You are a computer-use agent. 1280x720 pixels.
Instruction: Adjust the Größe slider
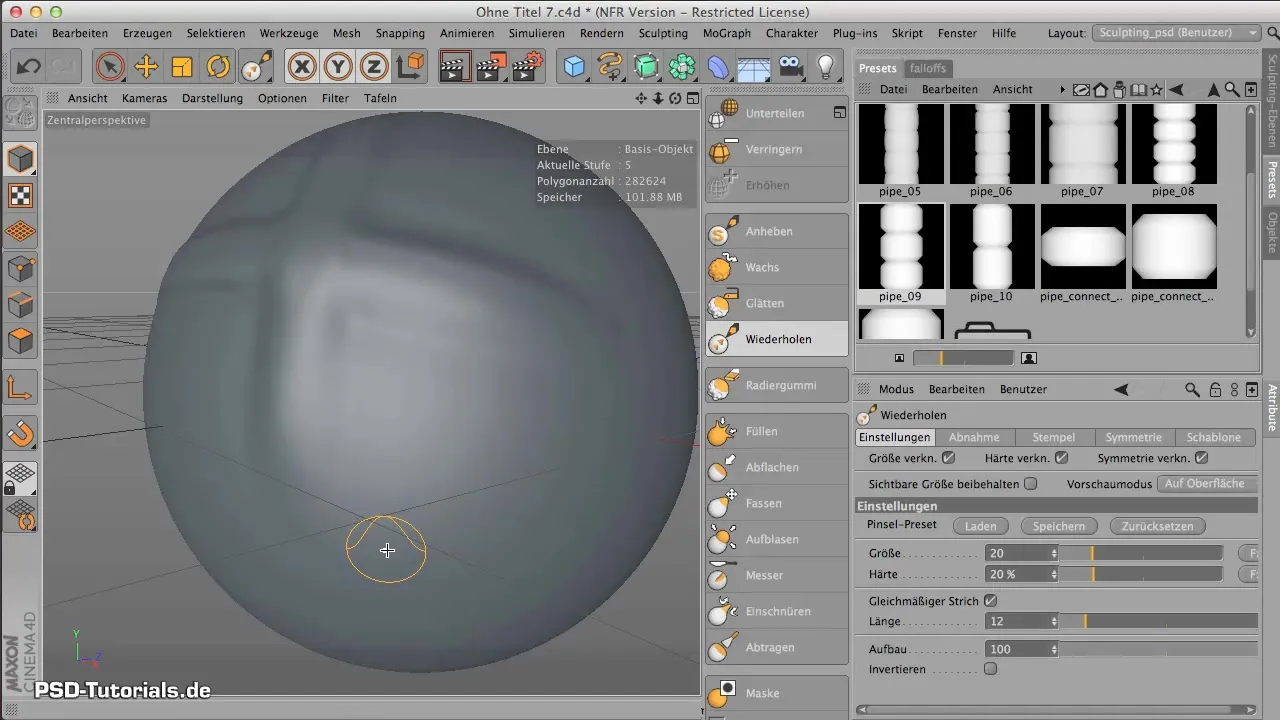pyautogui.click(x=1140, y=553)
